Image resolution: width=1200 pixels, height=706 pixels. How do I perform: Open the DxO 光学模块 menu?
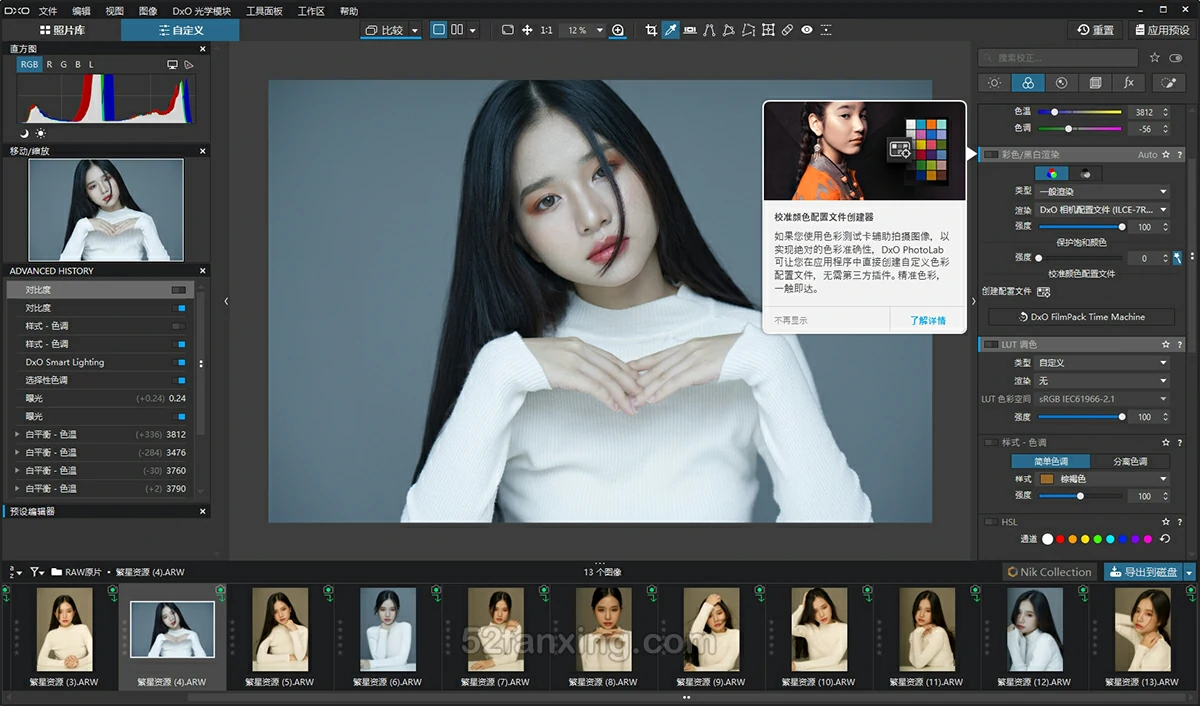pos(201,11)
